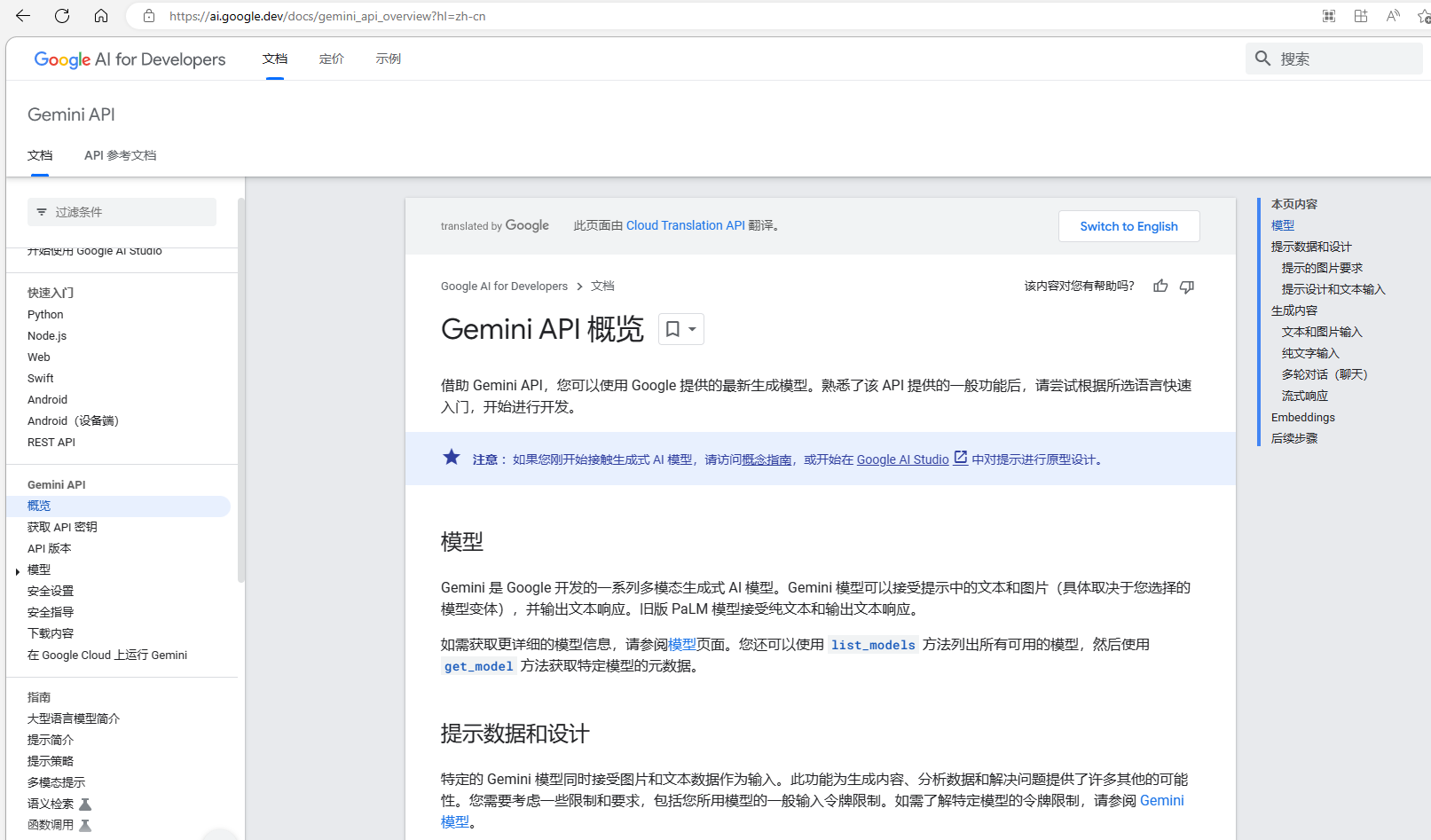Jump to 提示数据和设计 in page contents
The width and height of the screenshot is (1431, 840).
tap(1311, 247)
